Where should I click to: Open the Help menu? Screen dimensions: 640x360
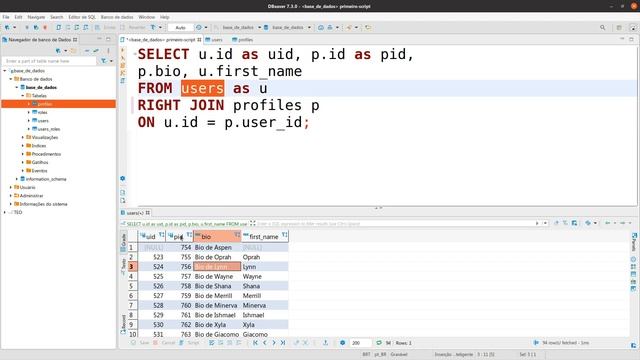pyautogui.click(x=164, y=17)
